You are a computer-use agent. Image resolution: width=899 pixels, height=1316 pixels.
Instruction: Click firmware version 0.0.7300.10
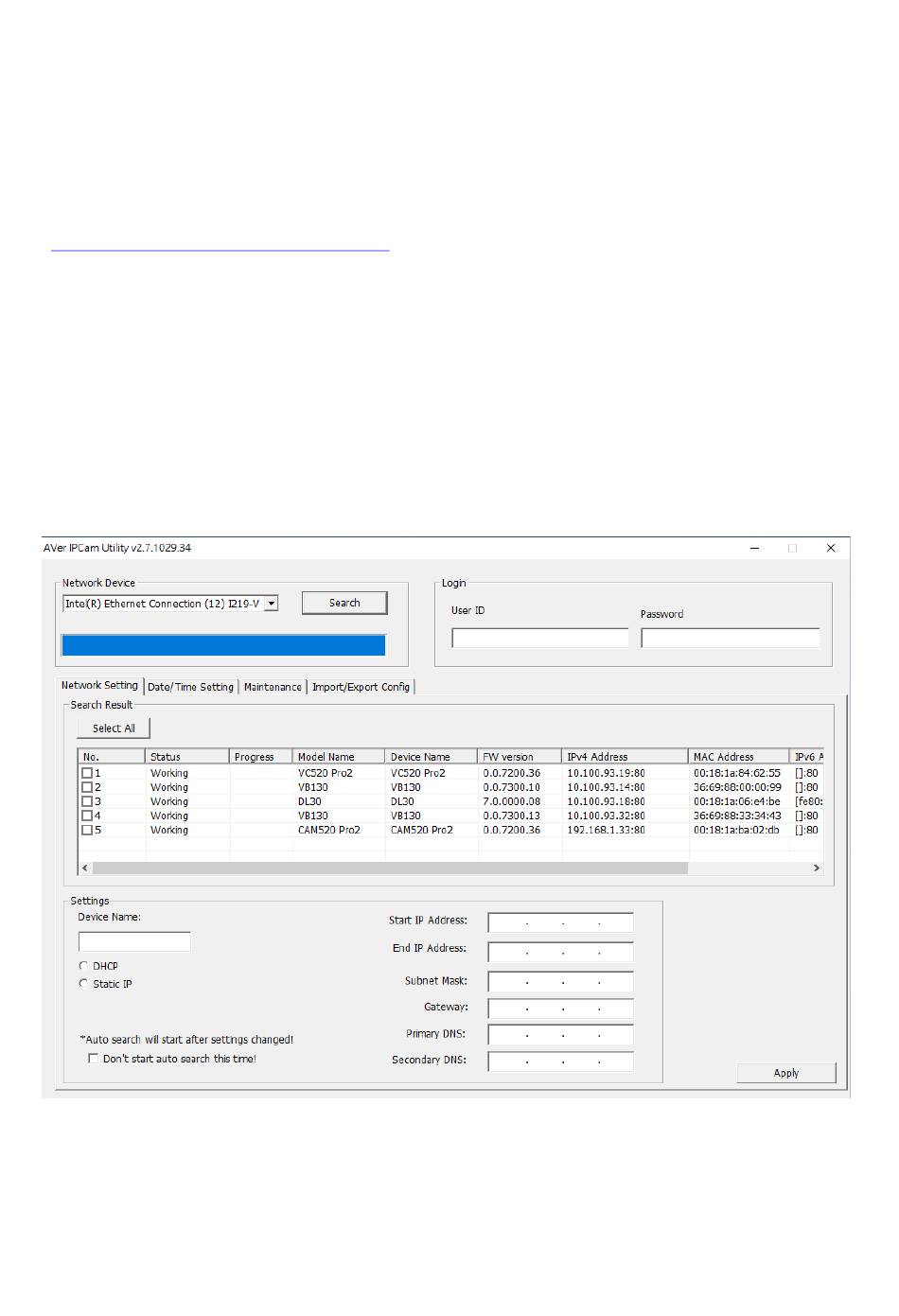(512, 787)
